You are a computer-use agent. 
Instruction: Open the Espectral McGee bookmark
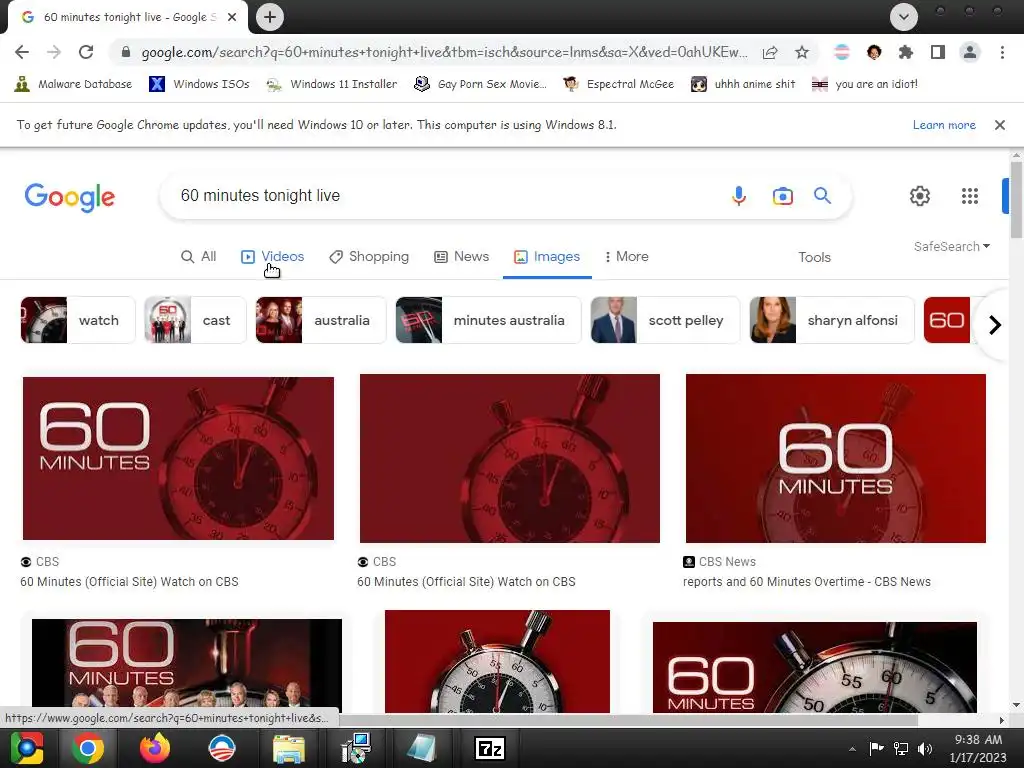click(619, 84)
